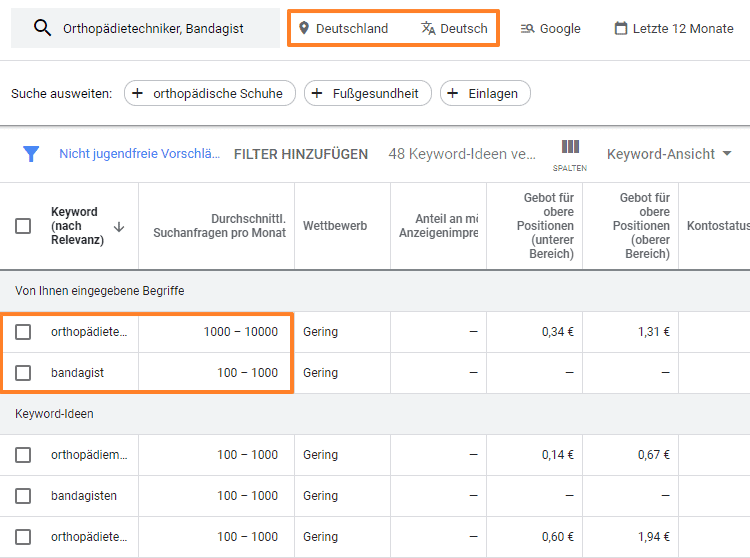Screen dimensions: 750x558
Task: Check the orthopädiem… row checkbox
Action: coord(23,455)
